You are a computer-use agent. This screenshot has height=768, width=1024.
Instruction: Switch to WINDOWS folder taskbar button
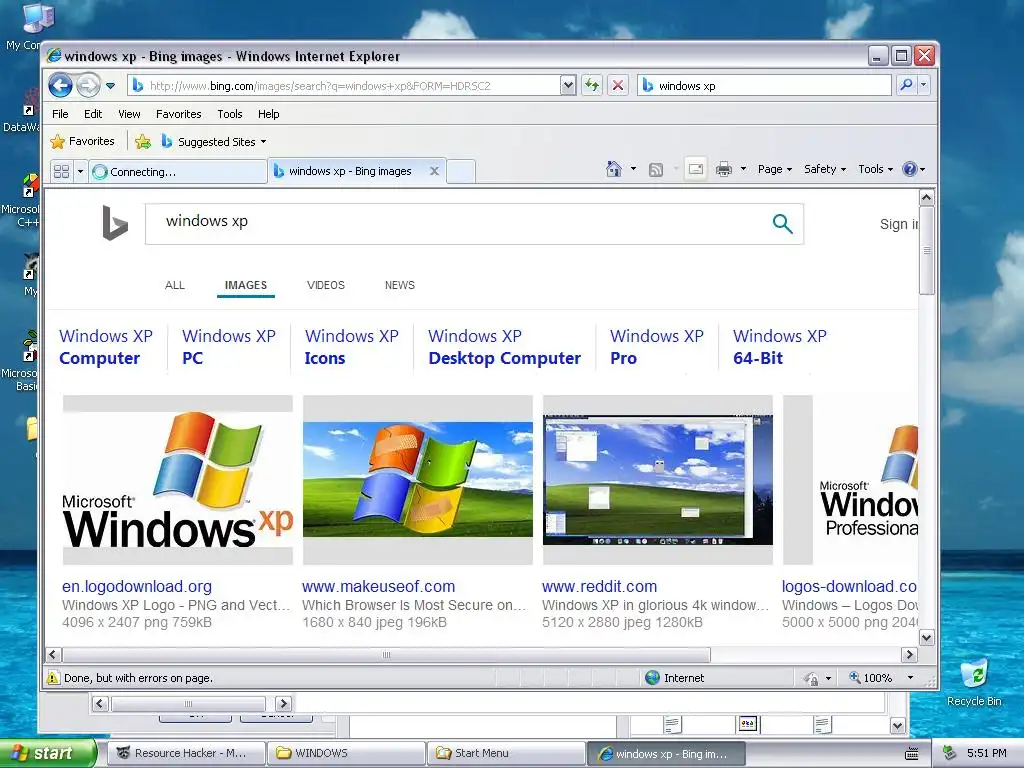click(347, 753)
